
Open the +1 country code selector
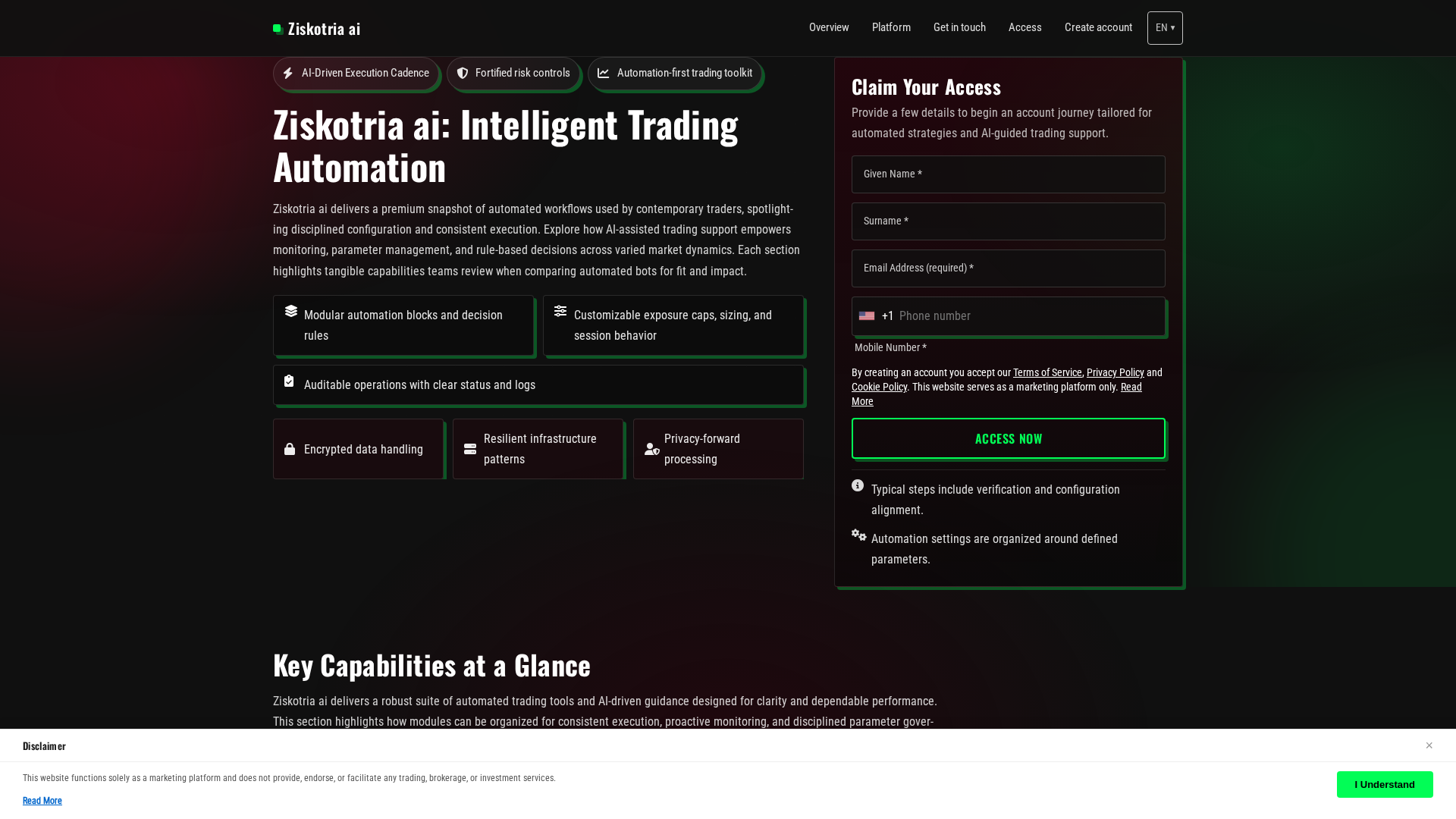[877, 316]
